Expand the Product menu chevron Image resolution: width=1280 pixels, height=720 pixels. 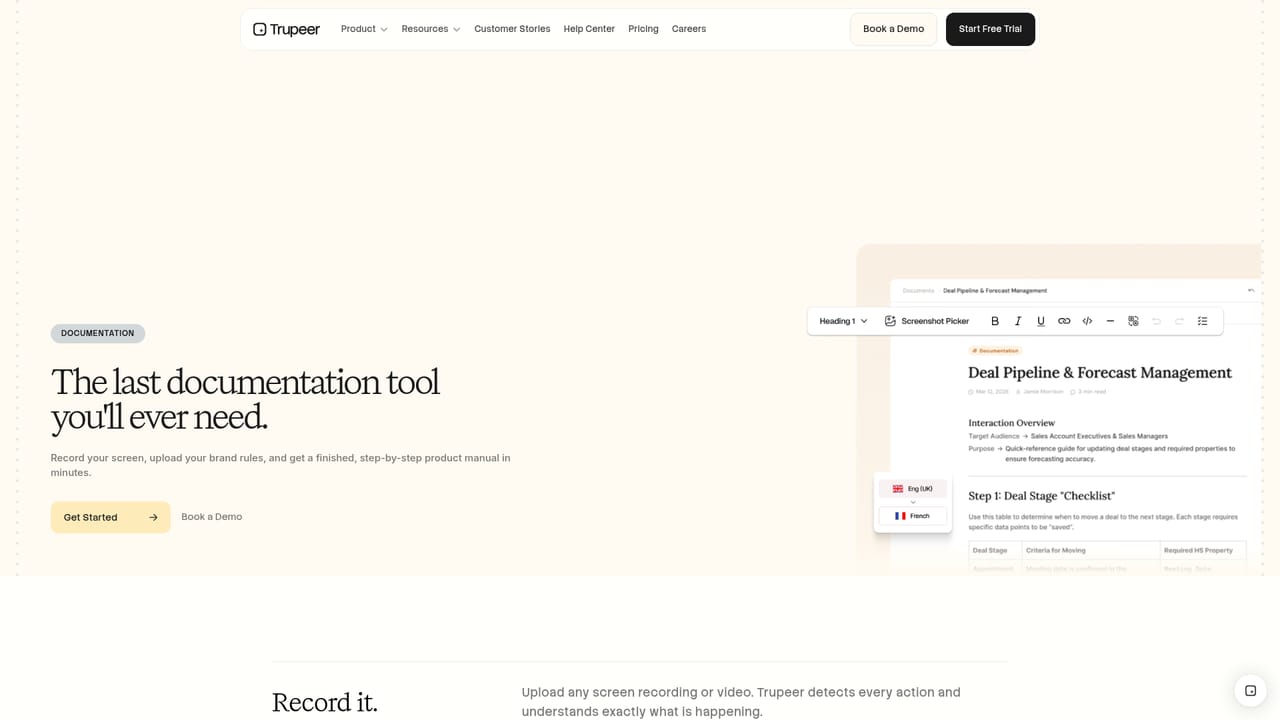click(x=384, y=30)
